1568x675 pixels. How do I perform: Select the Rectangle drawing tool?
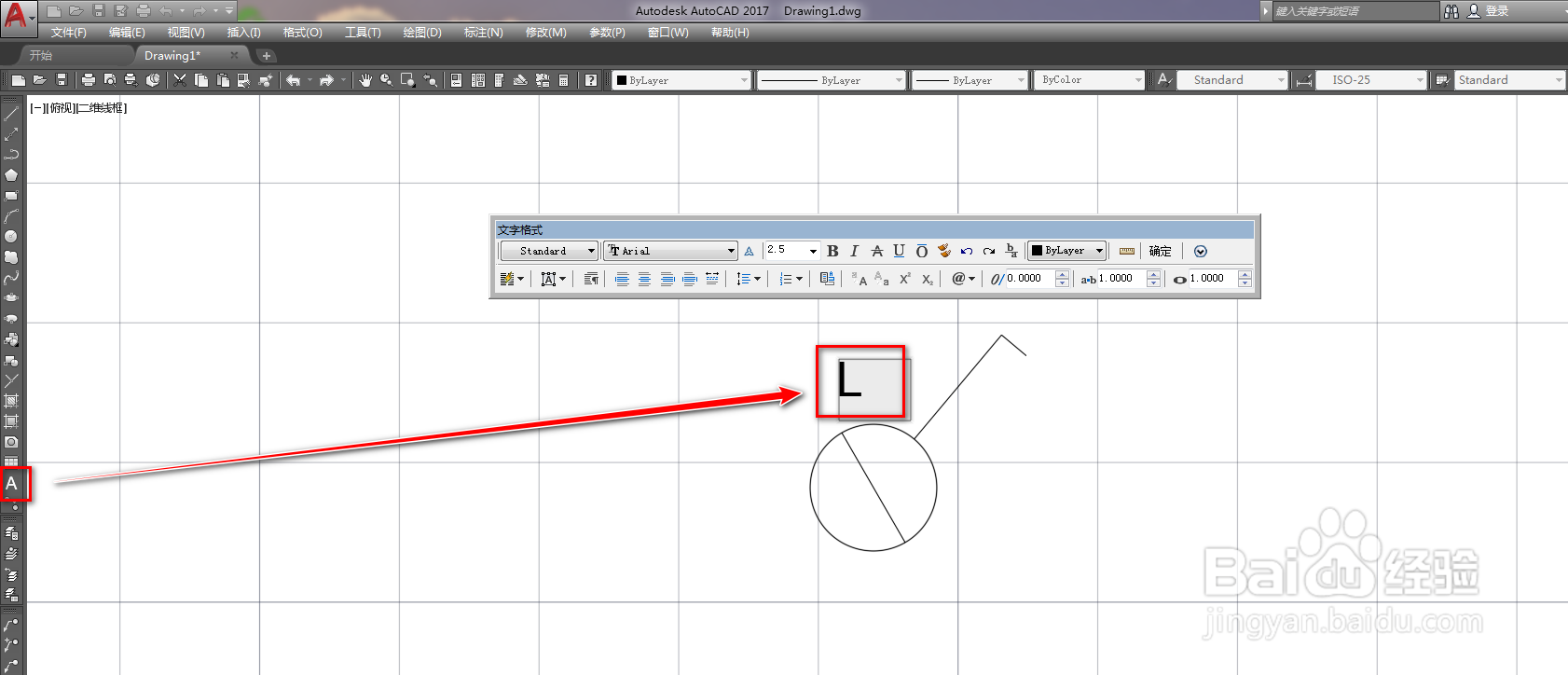click(11, 195)
